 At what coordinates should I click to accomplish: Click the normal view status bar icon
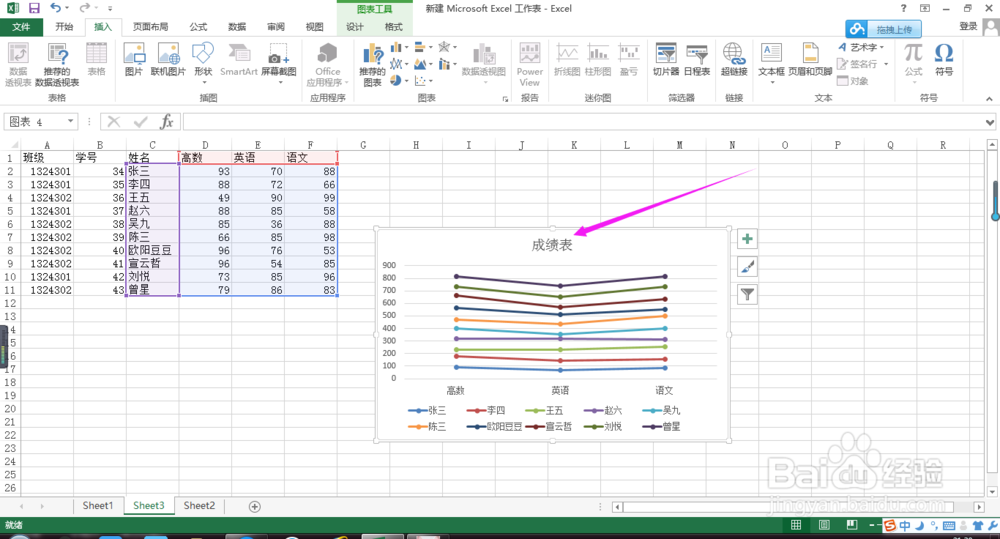(x=796, y=525)
